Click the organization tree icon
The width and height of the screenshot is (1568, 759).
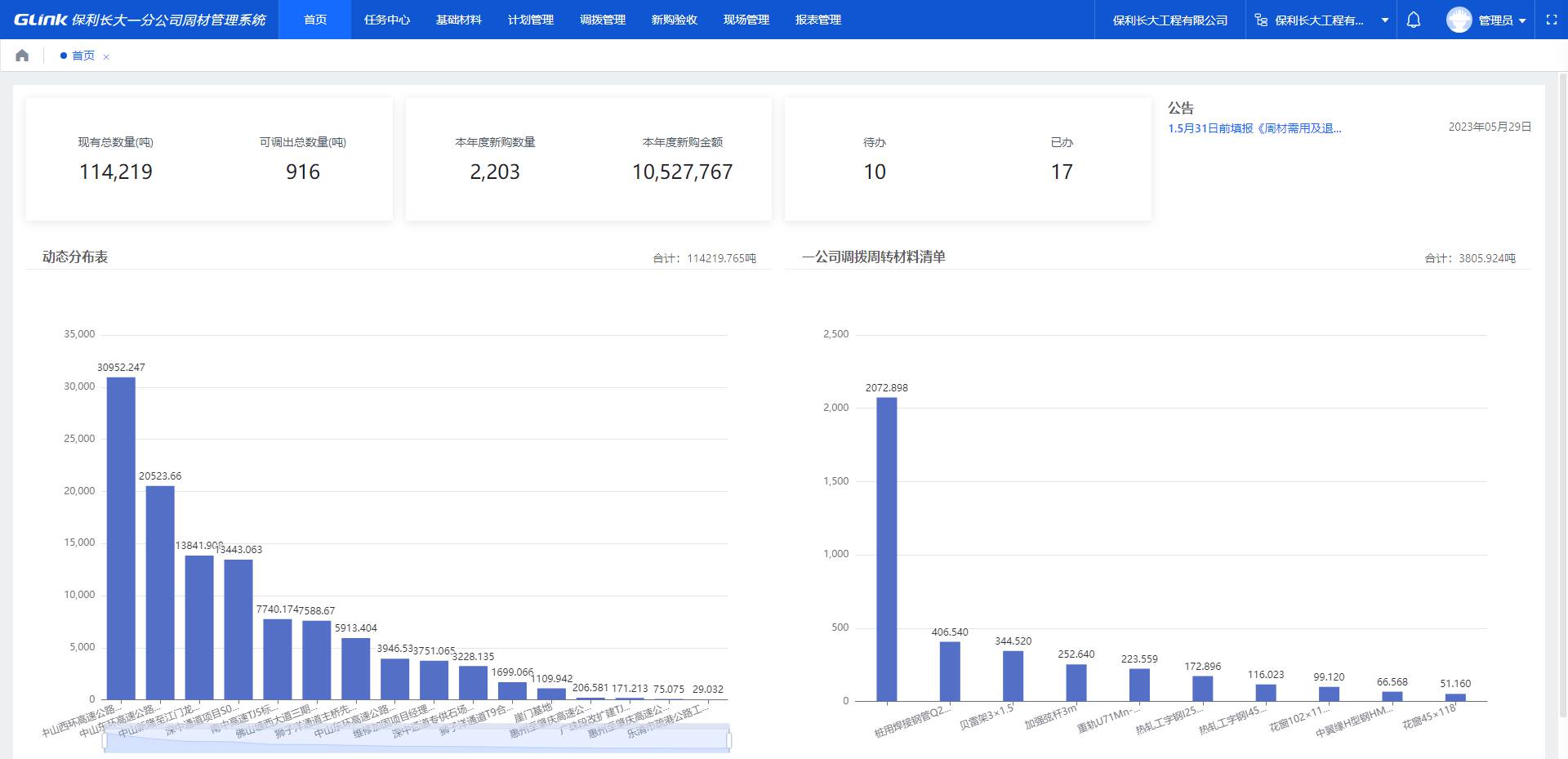(1261, 20)
